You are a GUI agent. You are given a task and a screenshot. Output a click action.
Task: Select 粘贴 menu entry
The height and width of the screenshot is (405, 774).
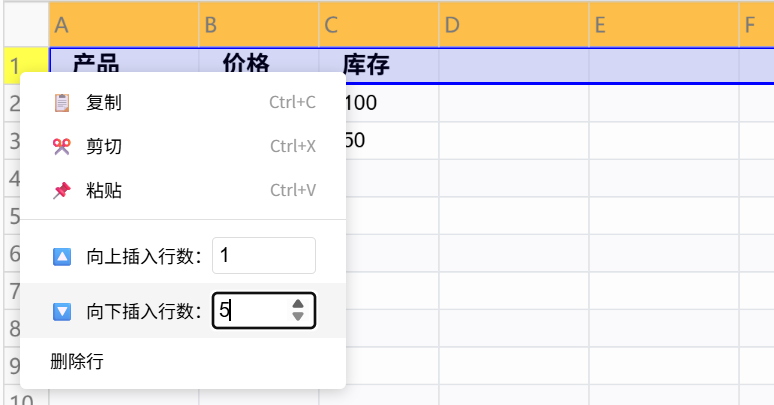pyautogui.click(x=104, y=190)
